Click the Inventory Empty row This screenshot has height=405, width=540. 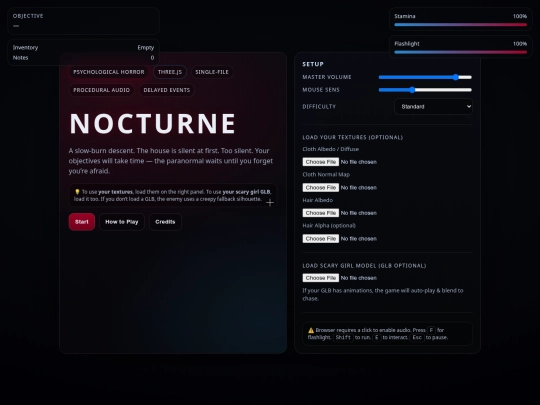point(83,48)
